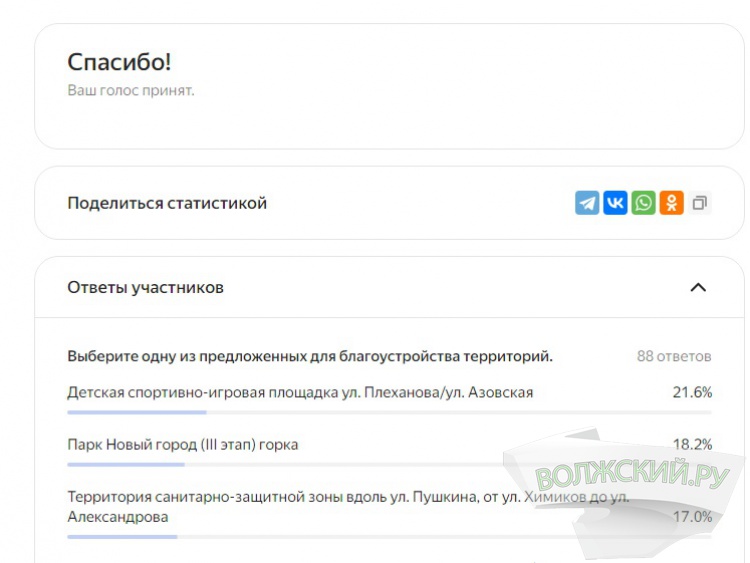750x563 pixels.
Task: Share via Odnoklassniki orange icon
Action: tap(671, 203)
